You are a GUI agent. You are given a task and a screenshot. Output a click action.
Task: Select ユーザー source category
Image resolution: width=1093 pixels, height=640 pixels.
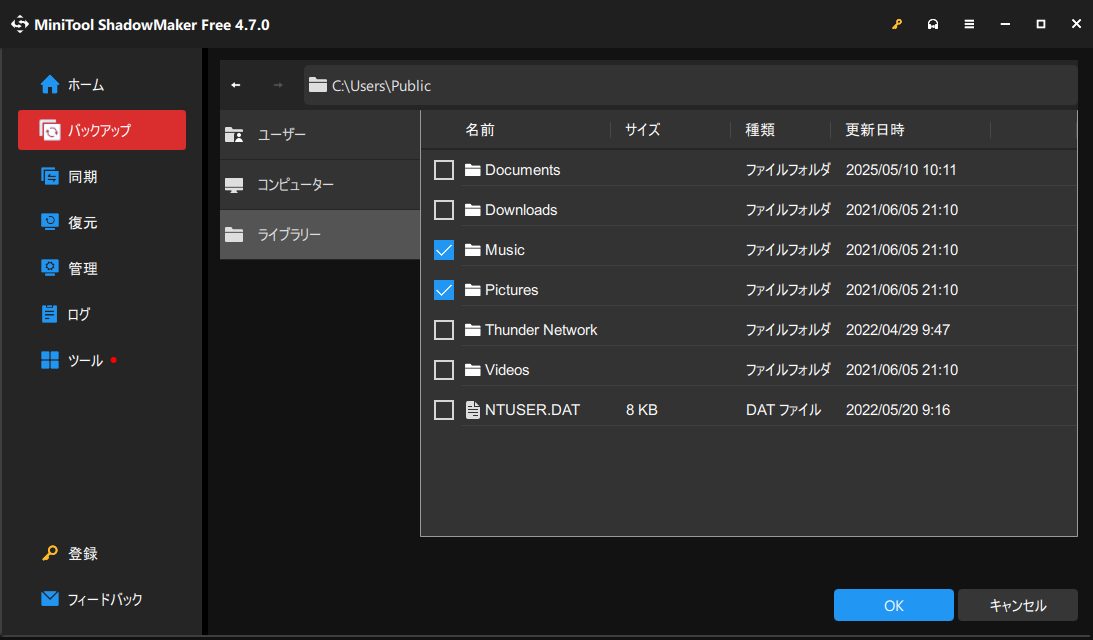click(320, 135)
